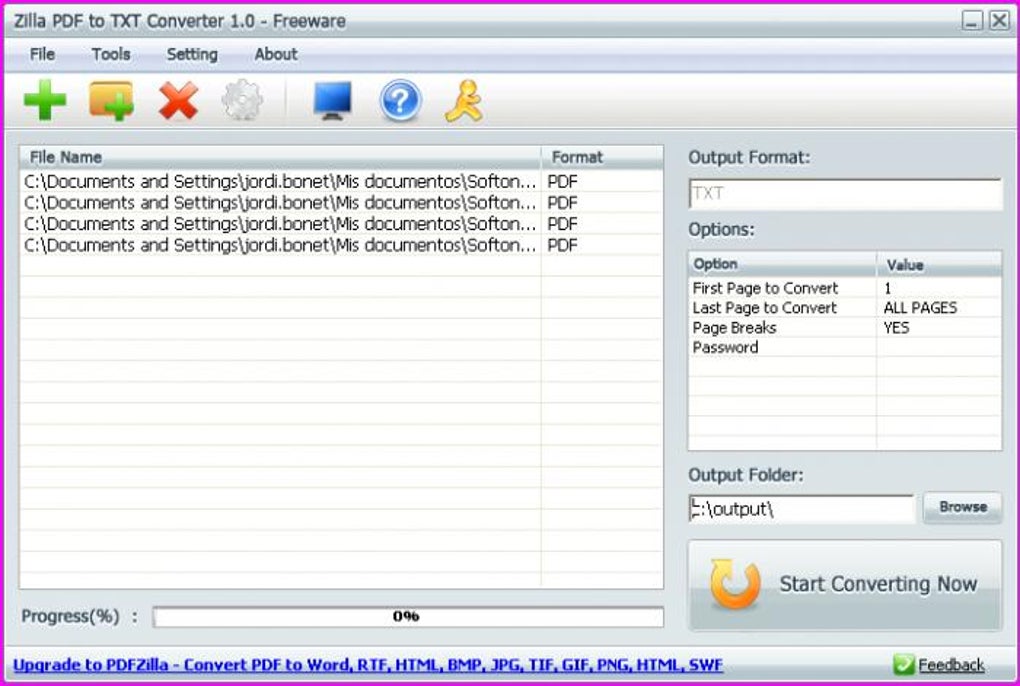Click the blue monitor icon
This screenshot has width=1020, height=686.
[x=332, y=100]
